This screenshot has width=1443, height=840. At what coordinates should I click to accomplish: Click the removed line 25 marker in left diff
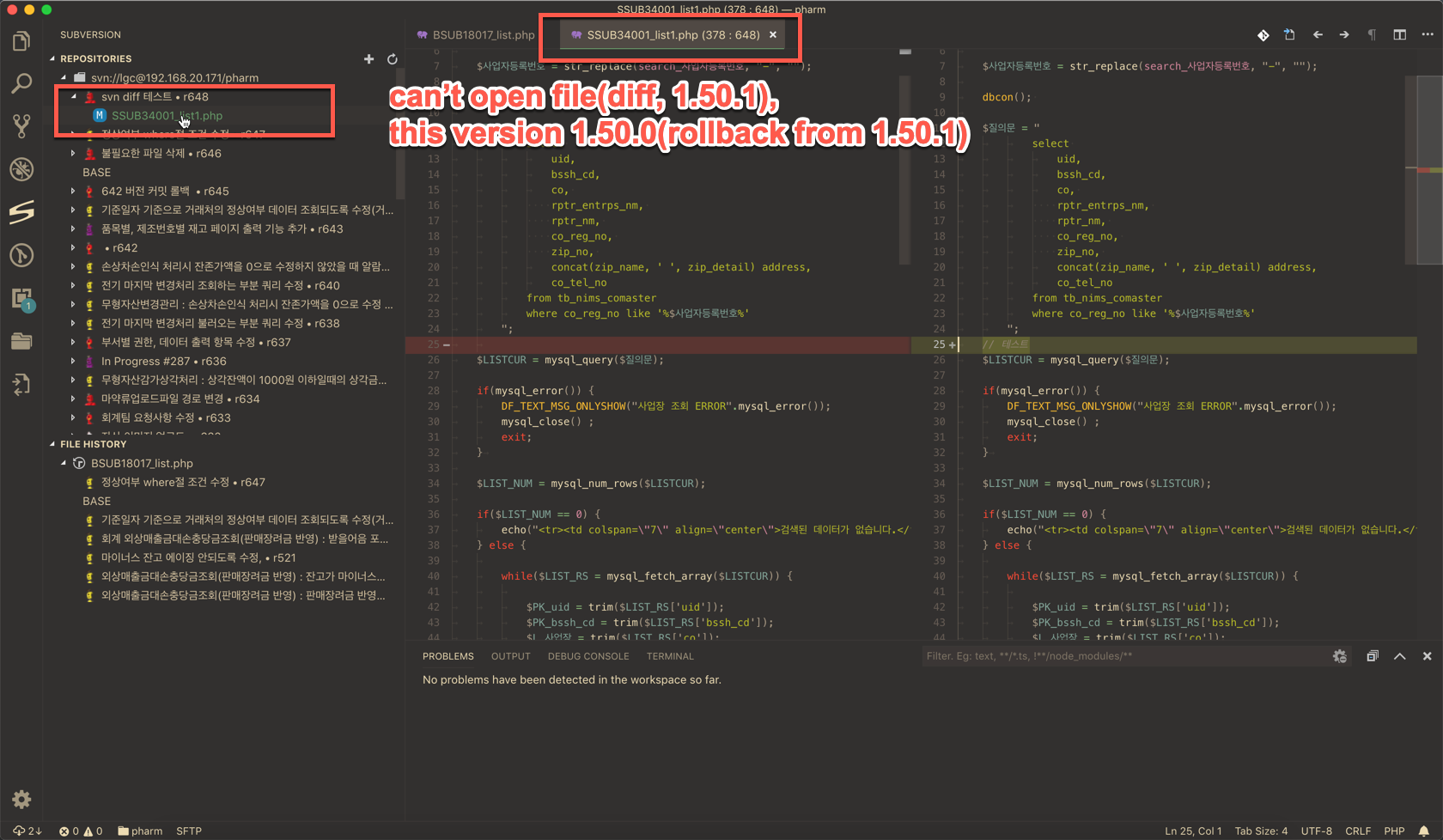click(x=447, y=344)
